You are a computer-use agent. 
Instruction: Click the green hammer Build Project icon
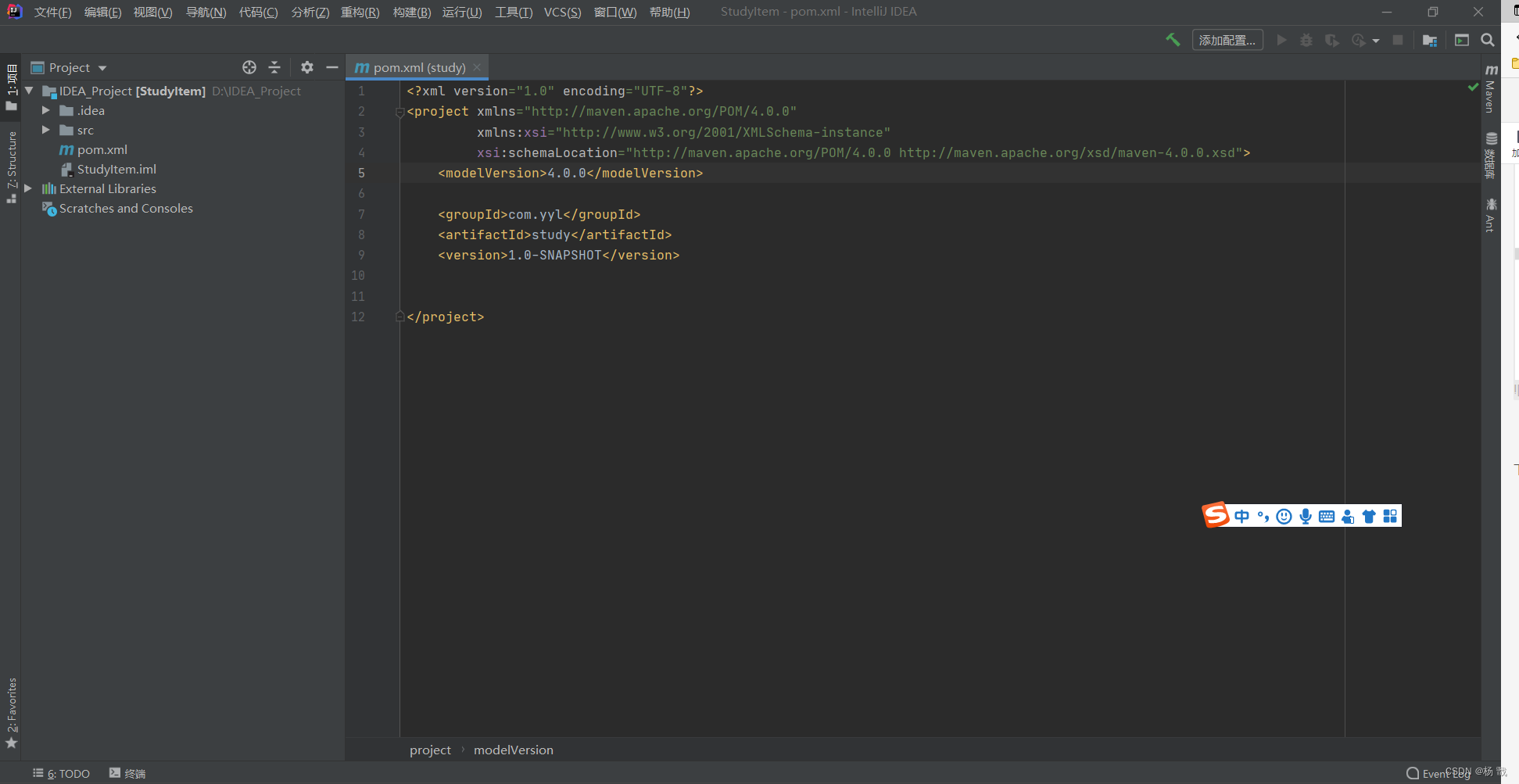[1173, 40]
